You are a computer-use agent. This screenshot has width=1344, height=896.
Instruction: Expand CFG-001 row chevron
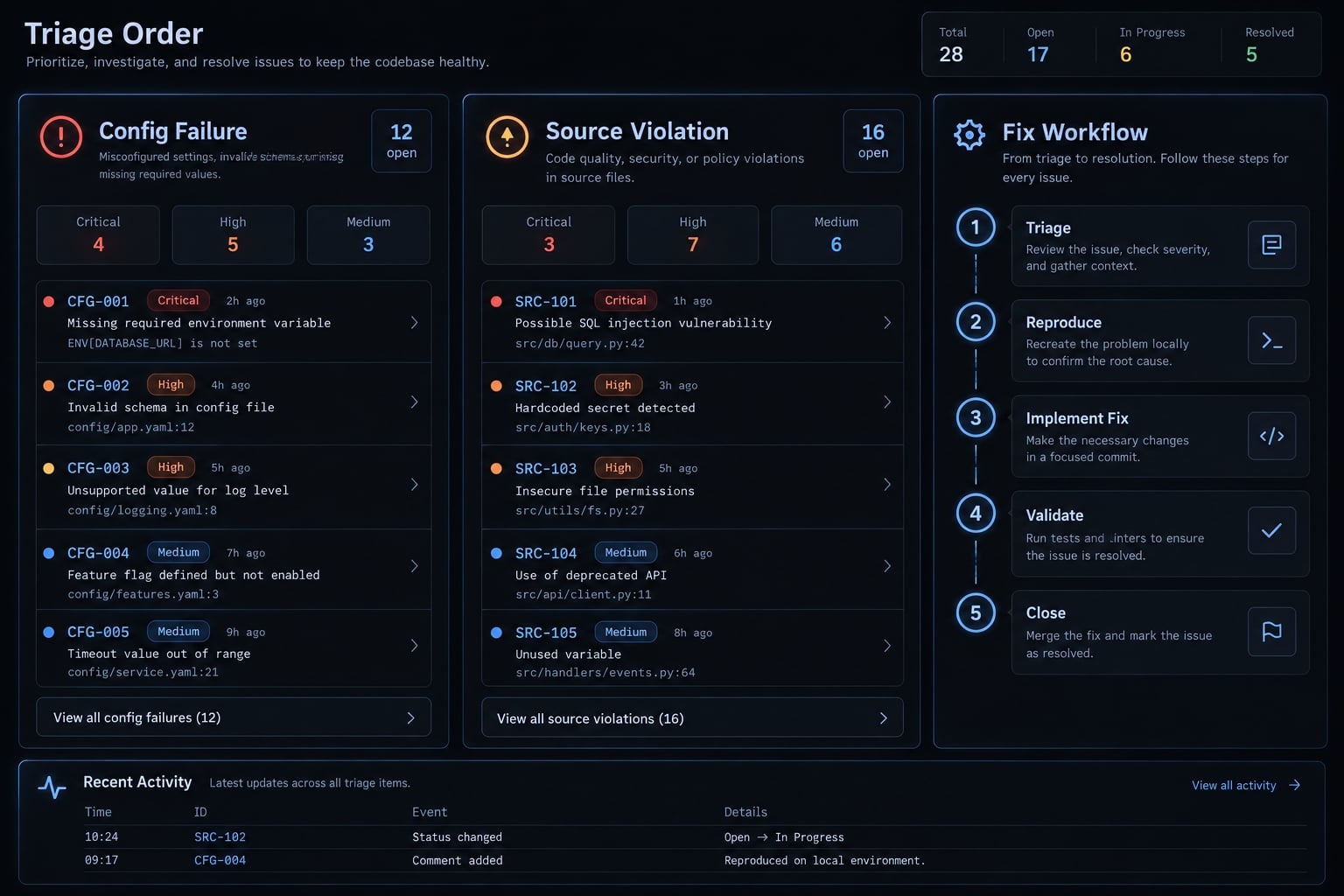coord(414,322)
